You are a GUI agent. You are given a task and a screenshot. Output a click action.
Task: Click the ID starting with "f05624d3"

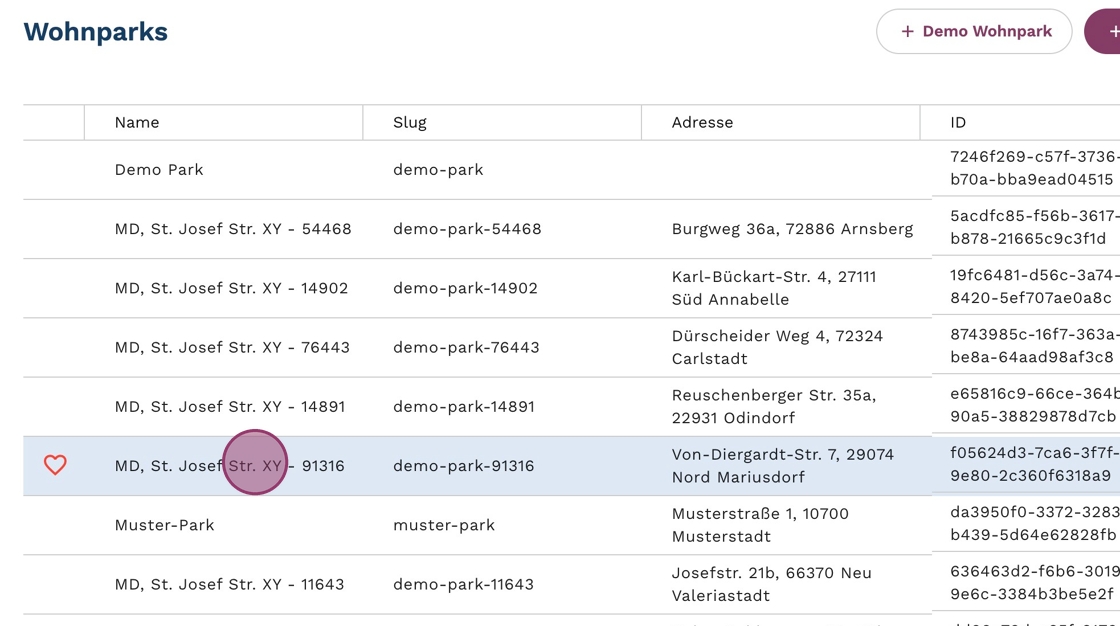1035,464
